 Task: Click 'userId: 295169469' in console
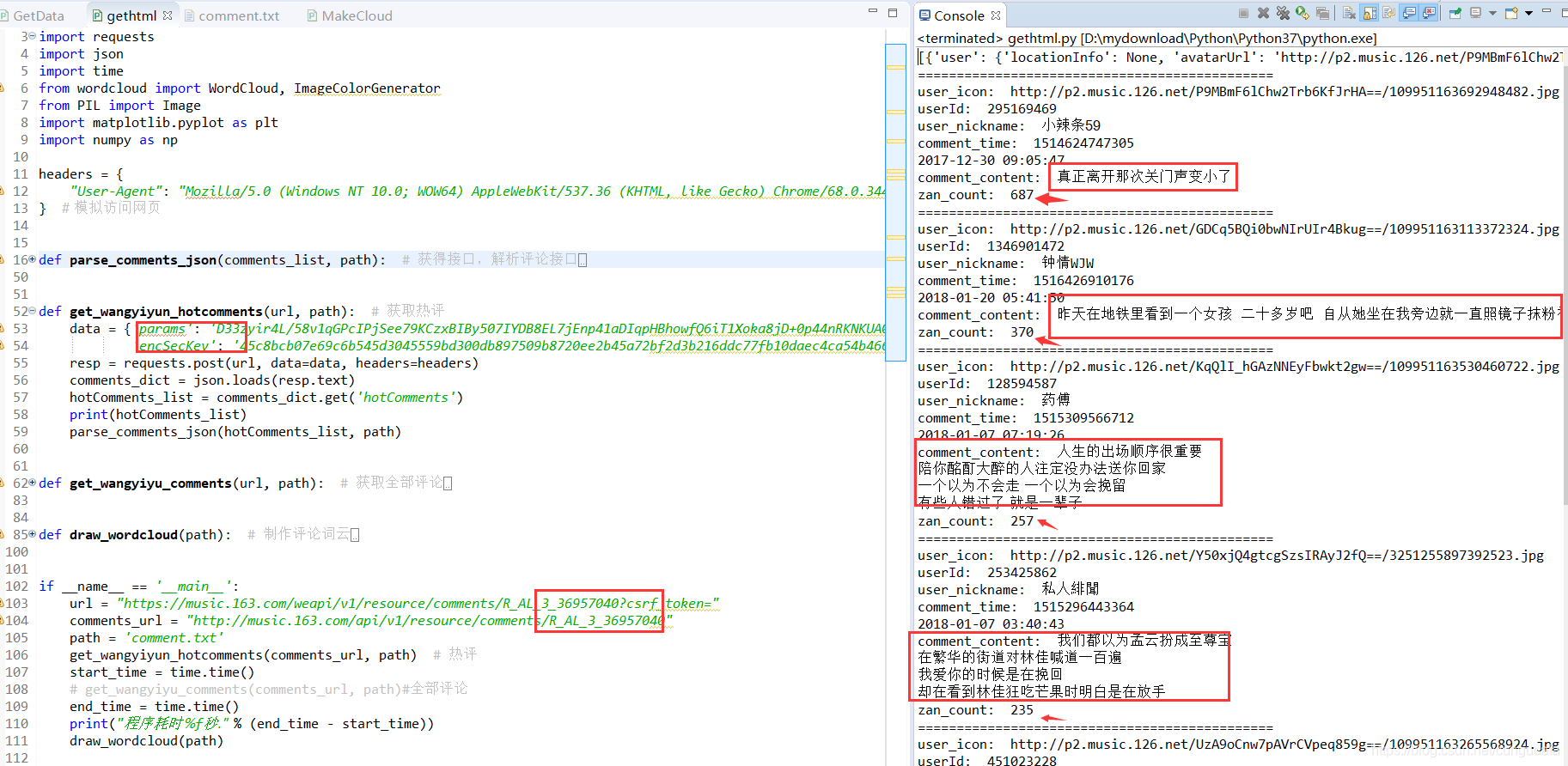pyautogui.click(x=987, y=109)
